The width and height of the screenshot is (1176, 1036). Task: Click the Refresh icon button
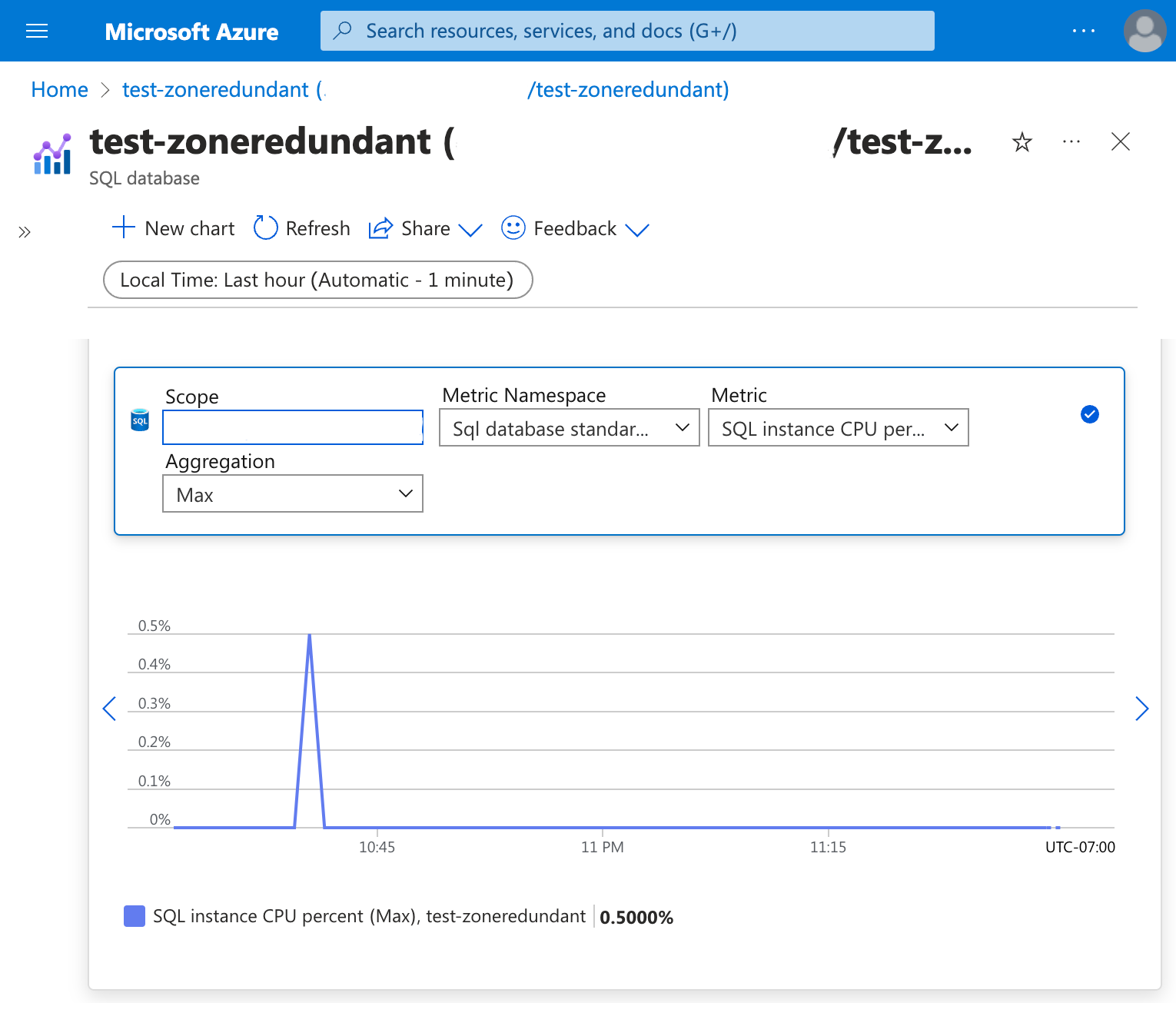coord(266,228)
